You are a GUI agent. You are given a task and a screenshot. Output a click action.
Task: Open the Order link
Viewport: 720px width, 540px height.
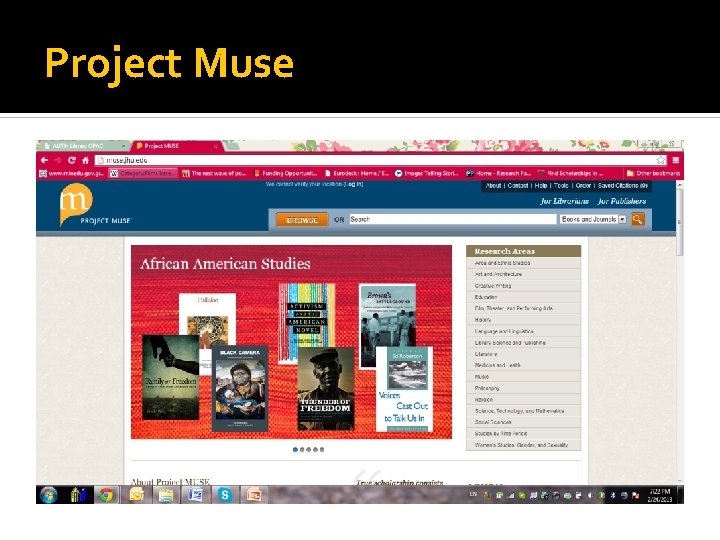583,186
